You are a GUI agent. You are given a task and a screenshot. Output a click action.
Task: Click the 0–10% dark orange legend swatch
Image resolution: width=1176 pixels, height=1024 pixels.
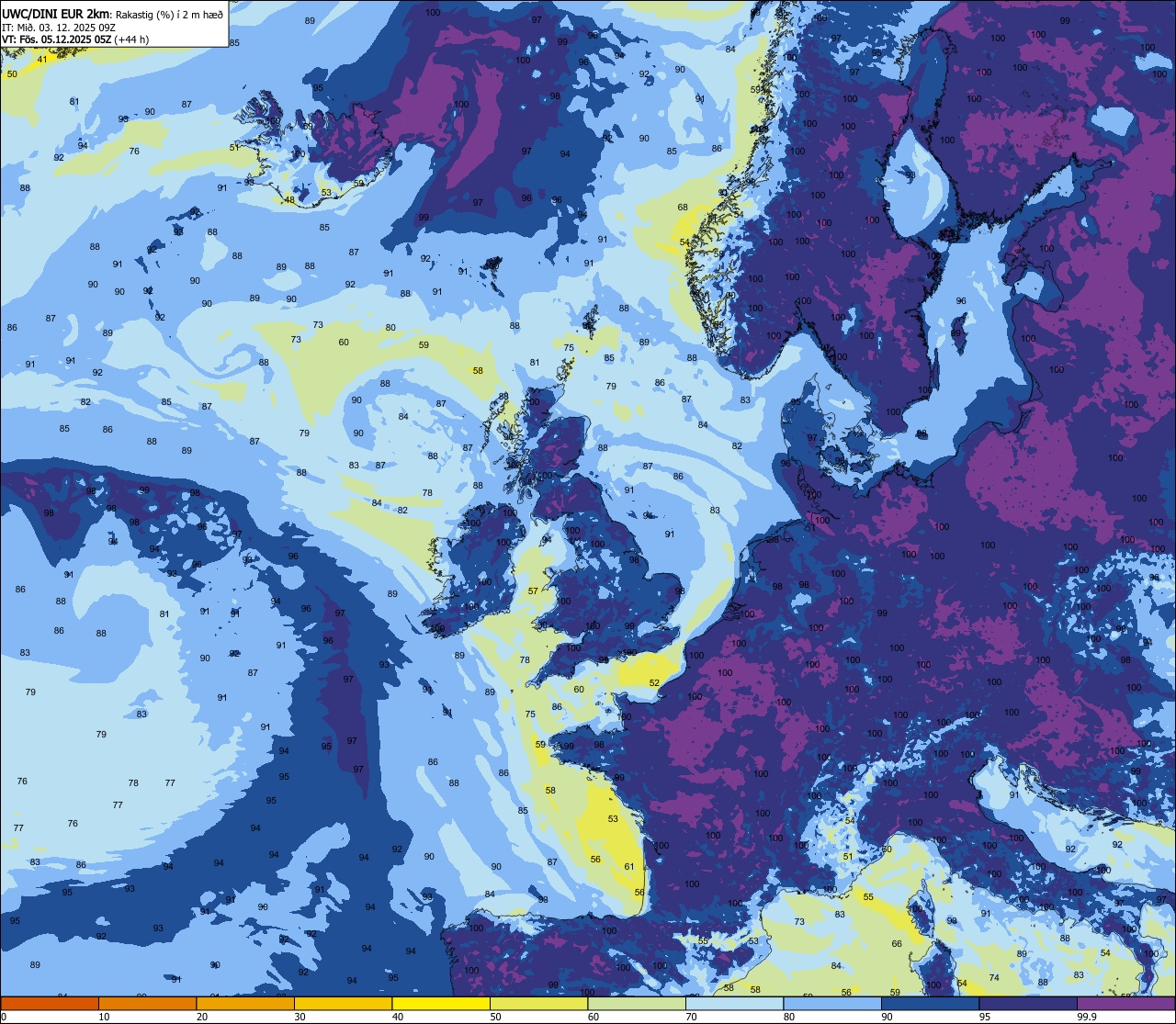50,1004
